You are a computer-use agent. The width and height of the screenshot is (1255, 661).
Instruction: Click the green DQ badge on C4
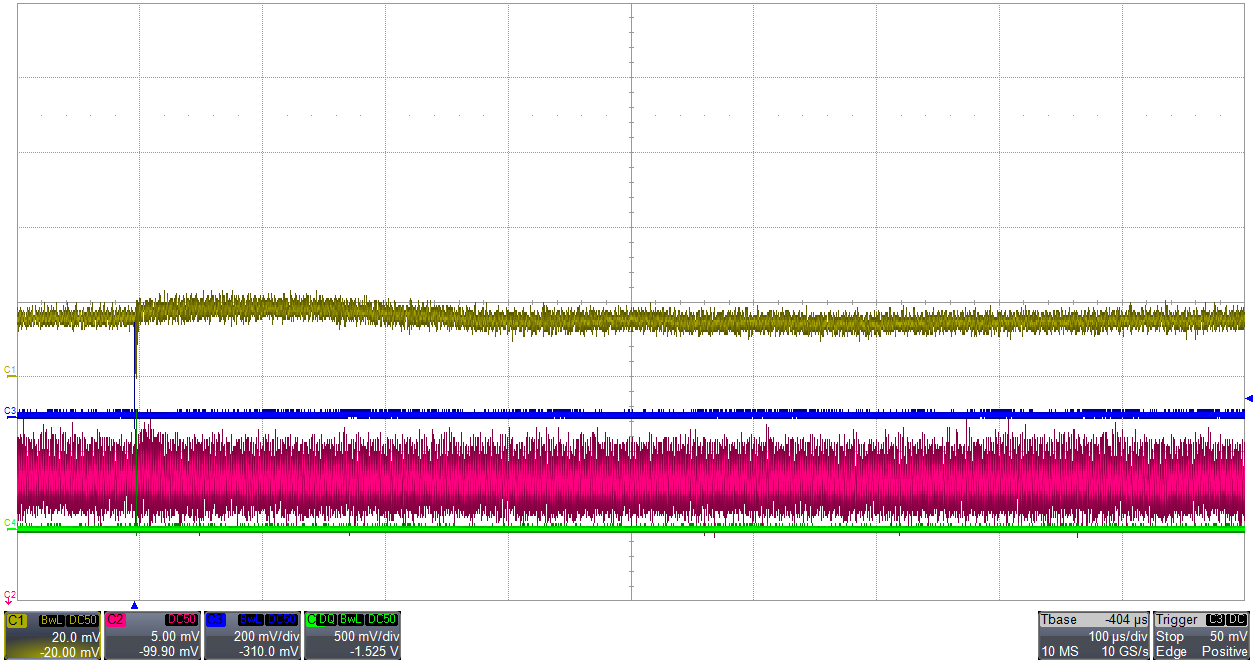pos(326,620)
